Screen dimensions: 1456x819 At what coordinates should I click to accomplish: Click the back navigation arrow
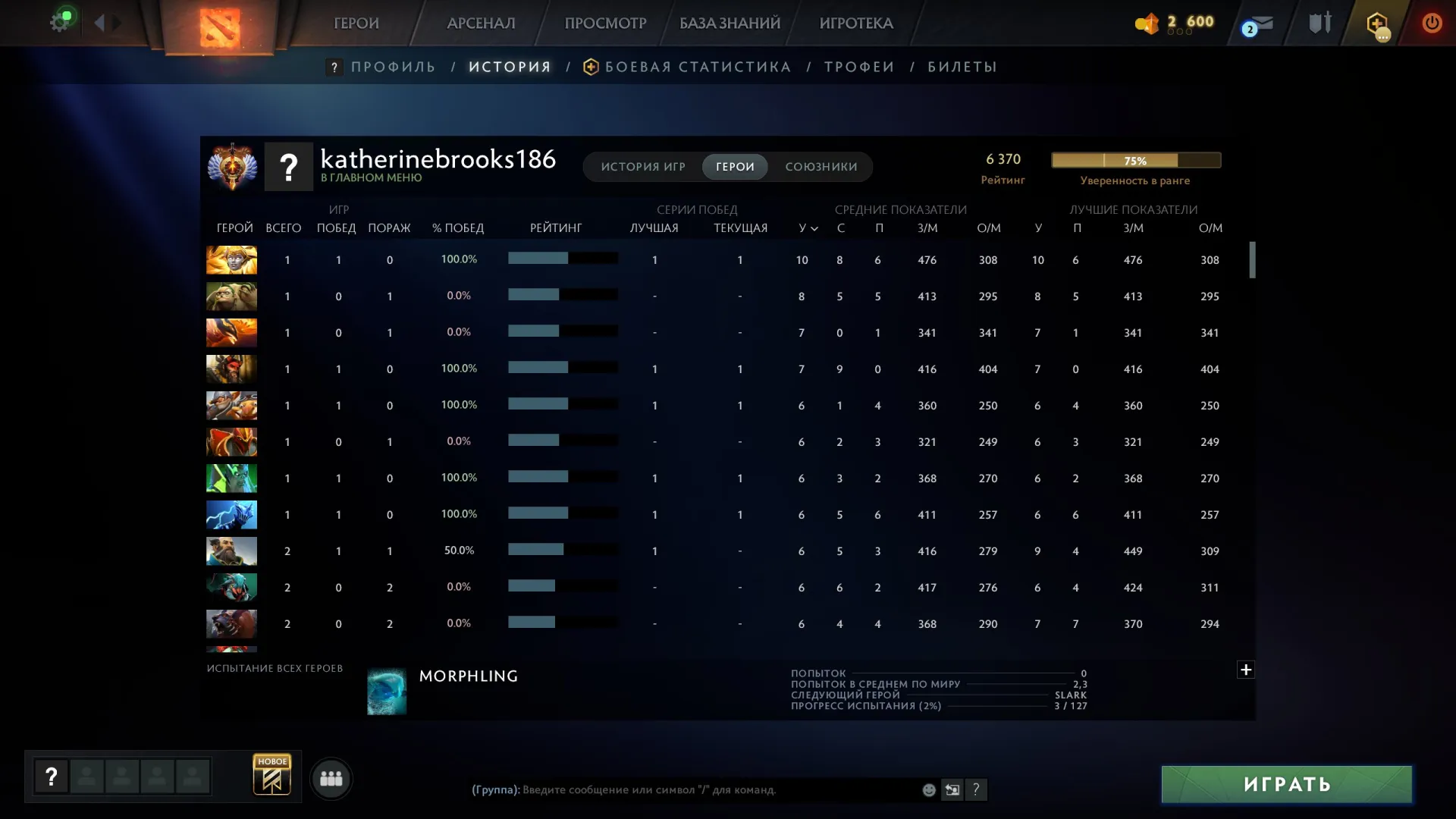[x=99, y=23]
